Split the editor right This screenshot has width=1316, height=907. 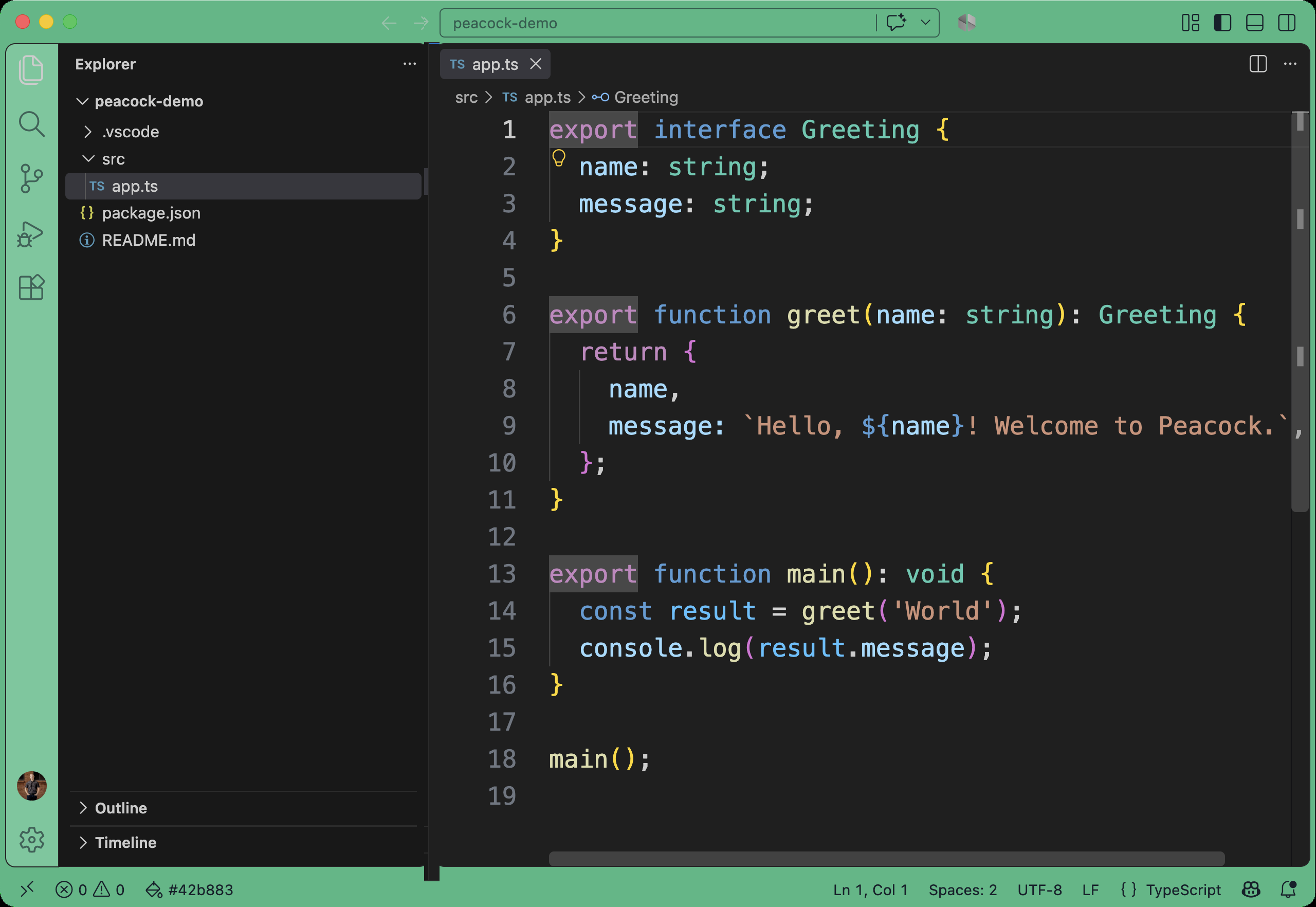click(1258, 64)
